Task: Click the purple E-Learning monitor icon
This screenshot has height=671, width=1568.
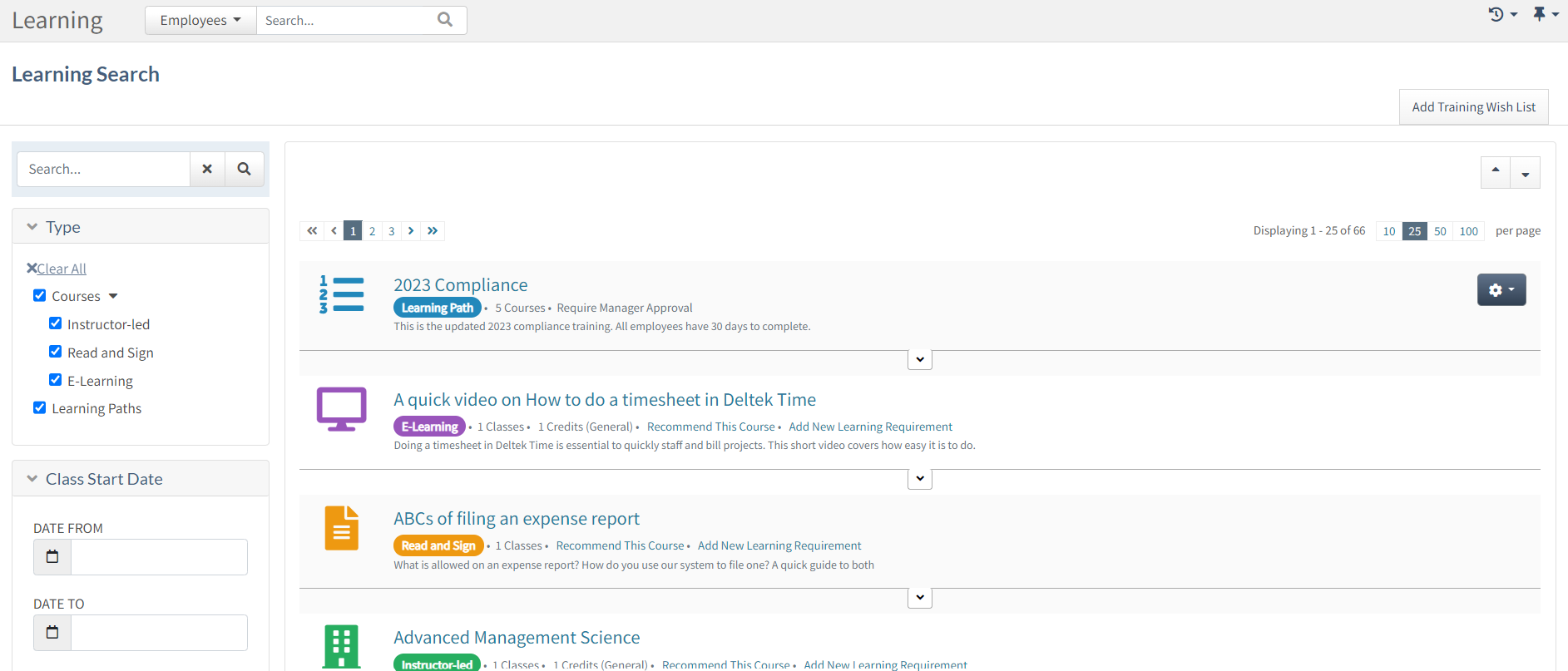Action: tap(342, 408)
